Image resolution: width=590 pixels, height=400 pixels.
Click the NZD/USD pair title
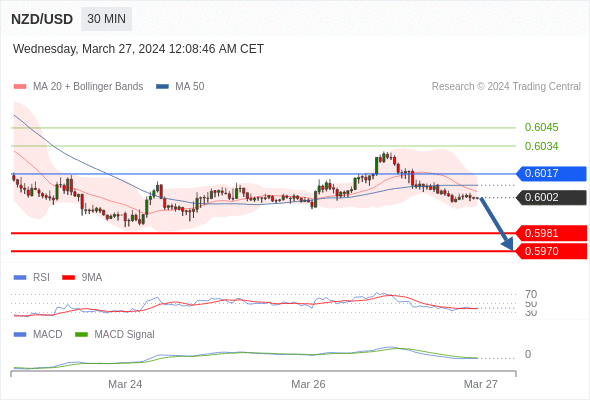(x=42, y=19)
